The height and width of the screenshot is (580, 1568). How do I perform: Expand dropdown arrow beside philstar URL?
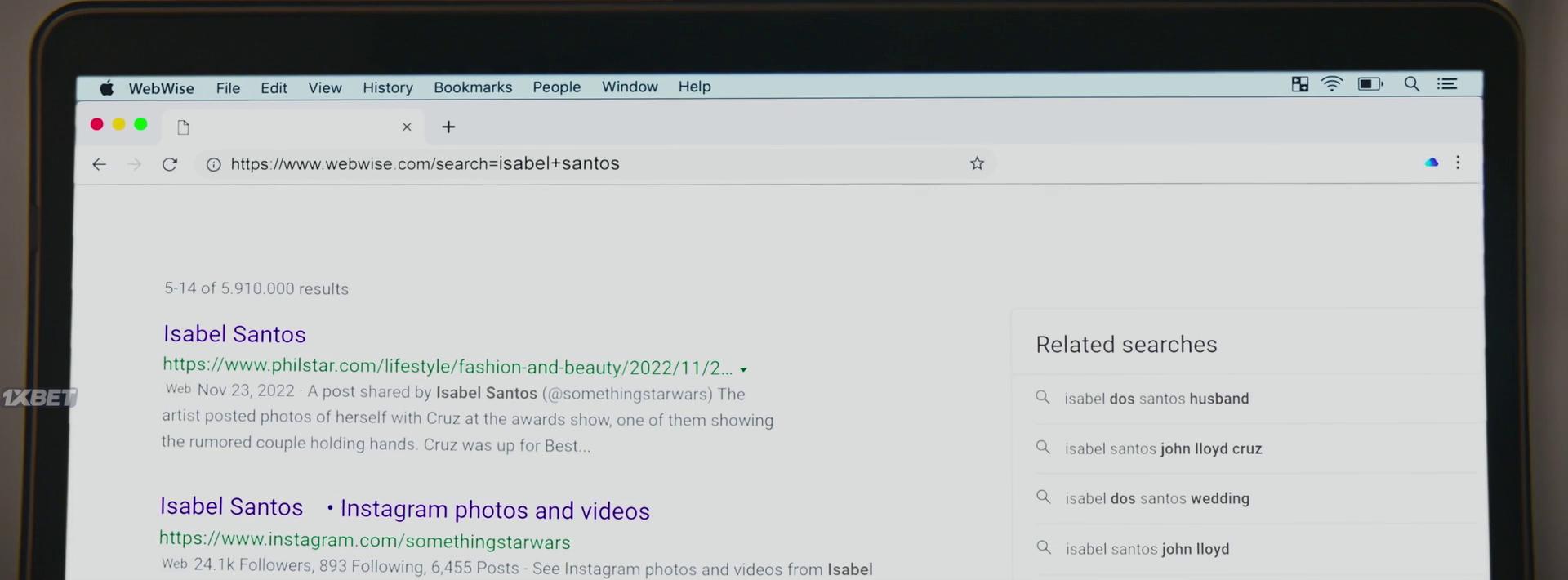(743, 370)
